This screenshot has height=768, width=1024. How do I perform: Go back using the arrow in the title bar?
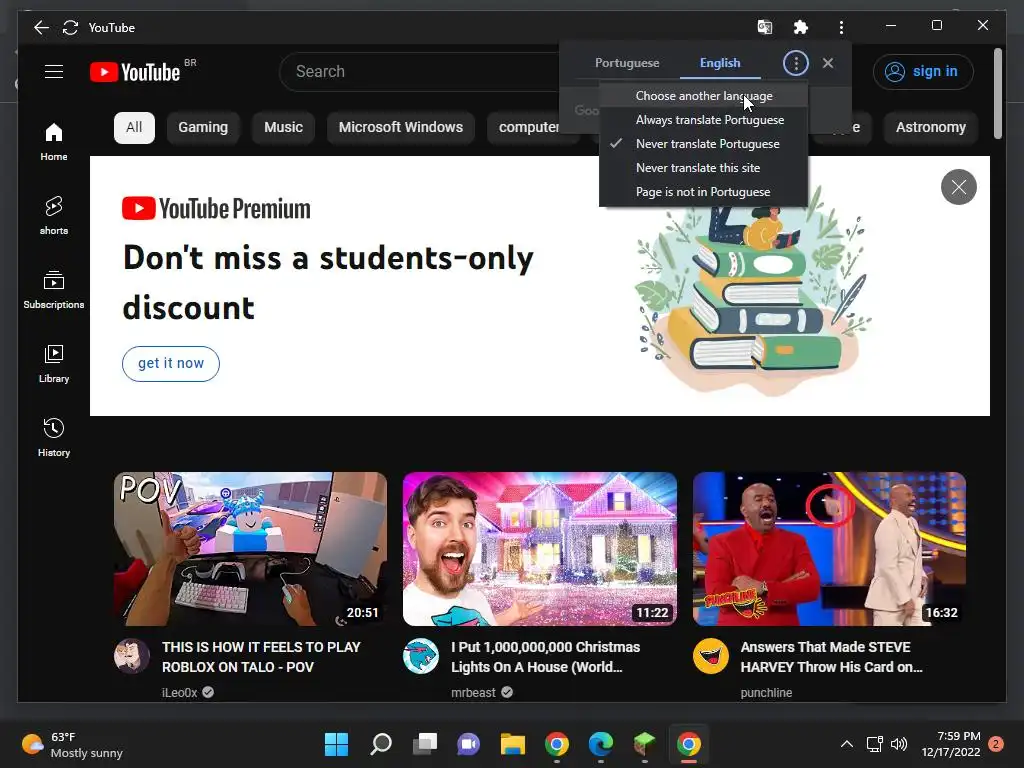click(x=41, y=27)
